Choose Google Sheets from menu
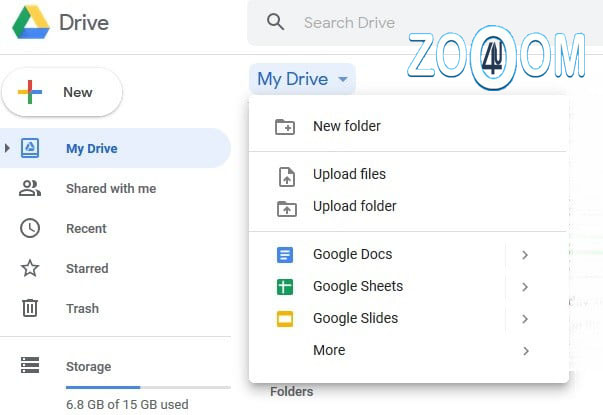Viewport: 603px width, 415px height. (408, 286)
